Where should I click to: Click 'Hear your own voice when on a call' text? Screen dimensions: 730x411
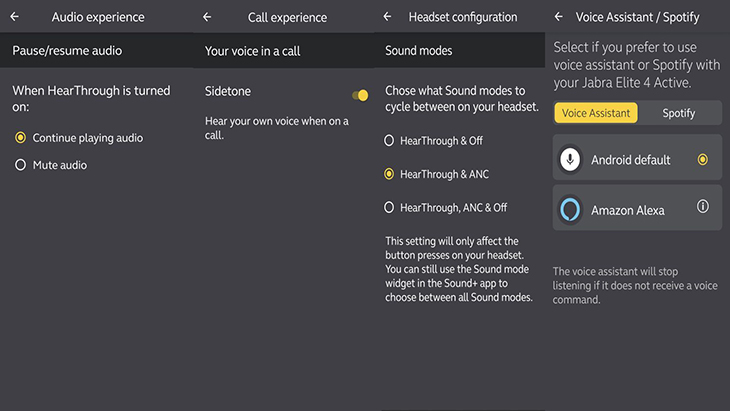(277, 128)
